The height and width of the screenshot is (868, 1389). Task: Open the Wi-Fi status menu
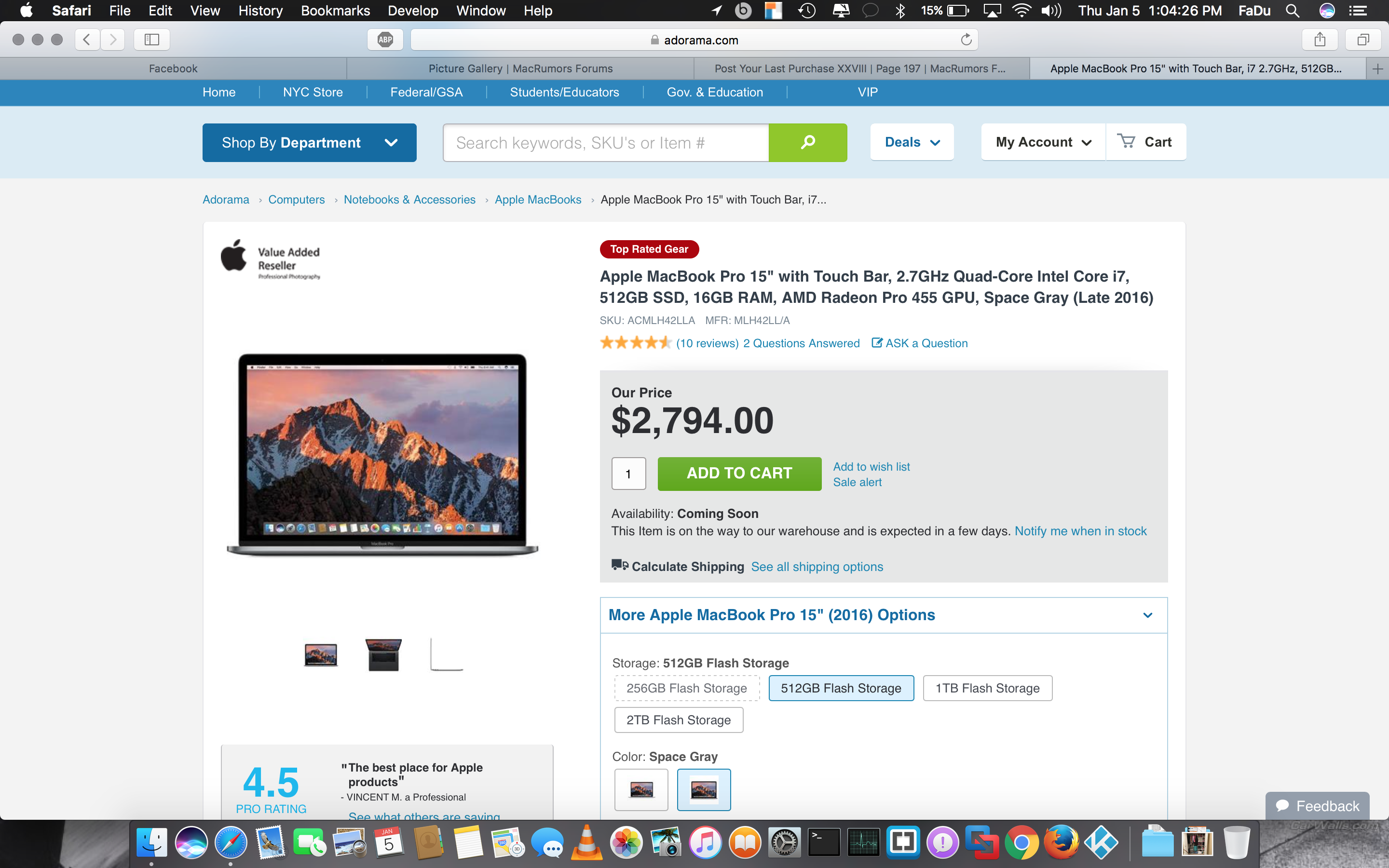pyautogui.click(x=1021, y=10)
